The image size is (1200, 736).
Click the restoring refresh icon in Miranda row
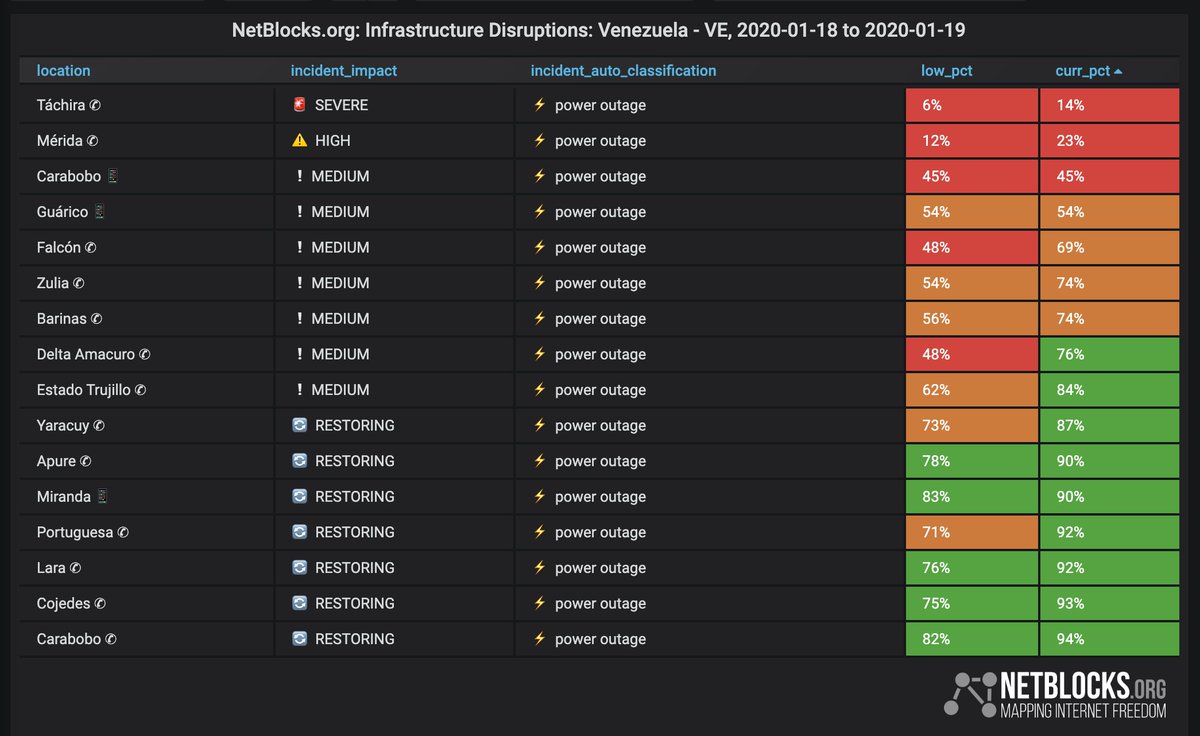[299, 496]
